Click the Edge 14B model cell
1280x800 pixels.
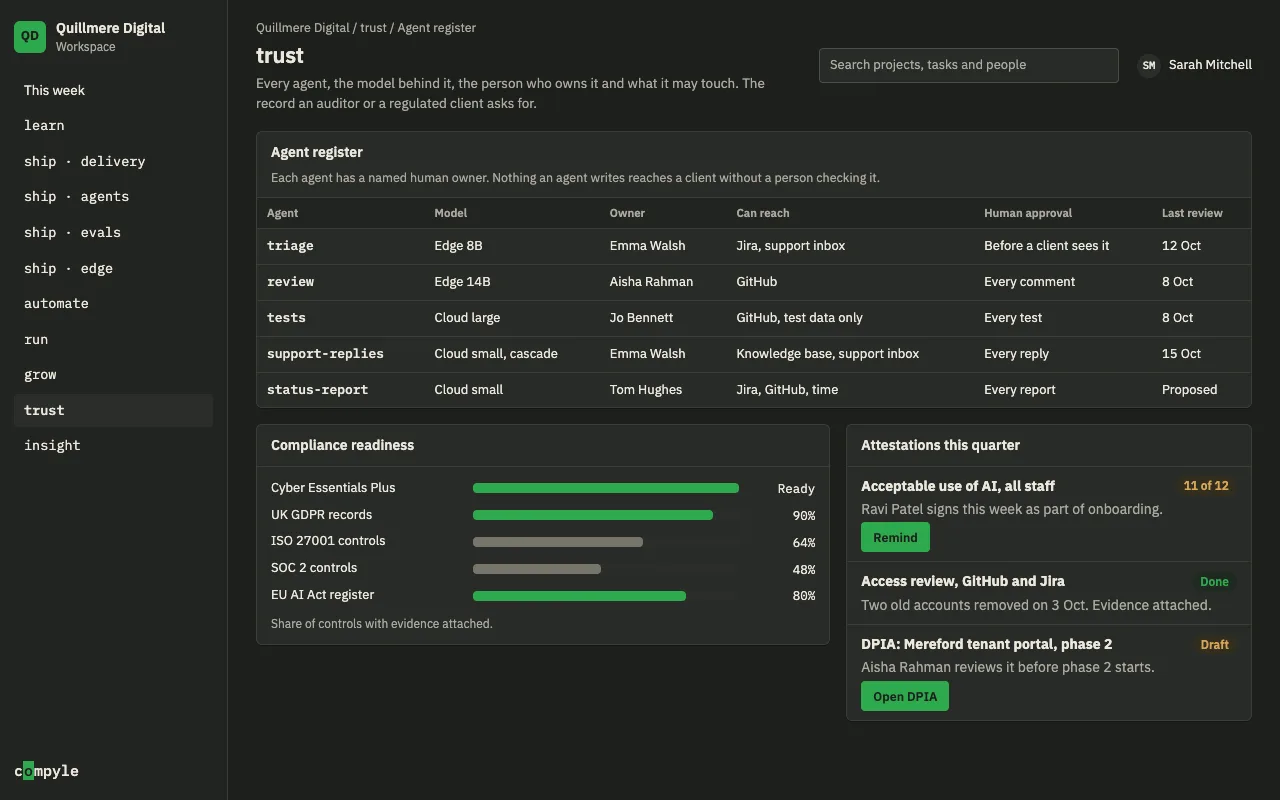462,282
